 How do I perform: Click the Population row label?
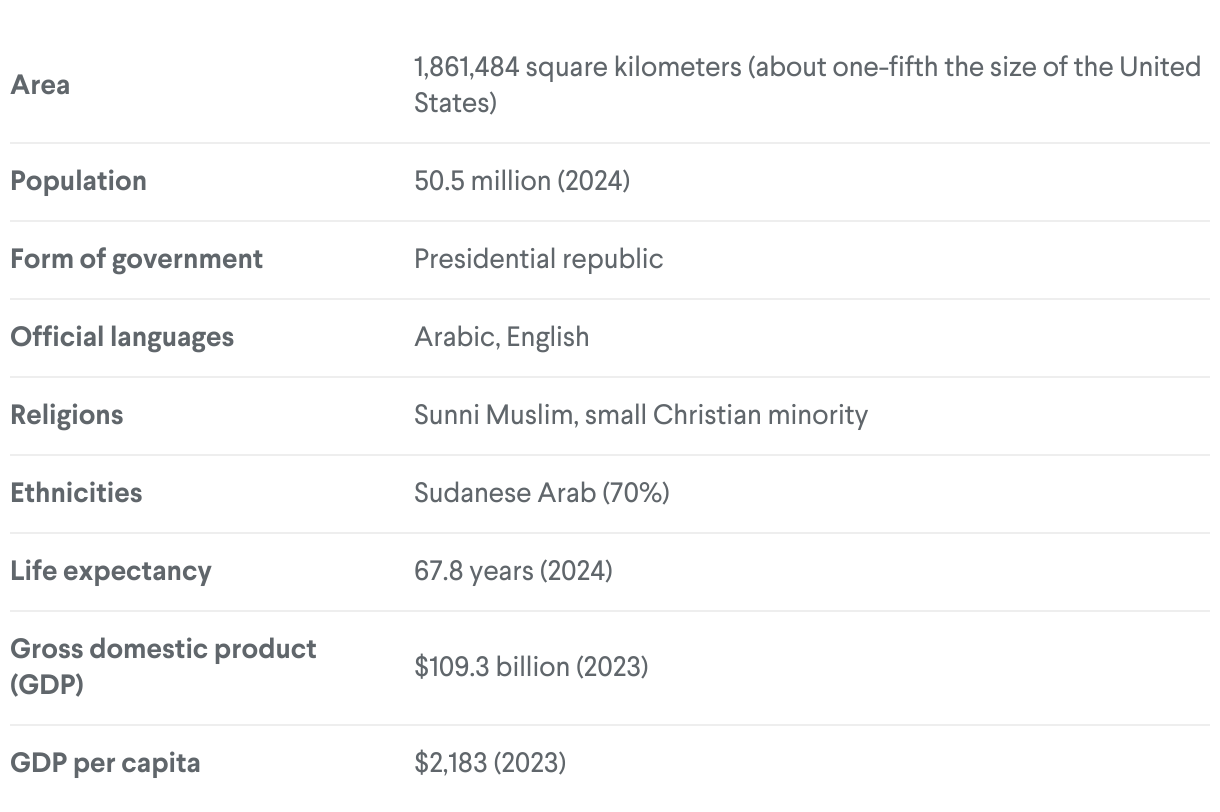point(78,181)
